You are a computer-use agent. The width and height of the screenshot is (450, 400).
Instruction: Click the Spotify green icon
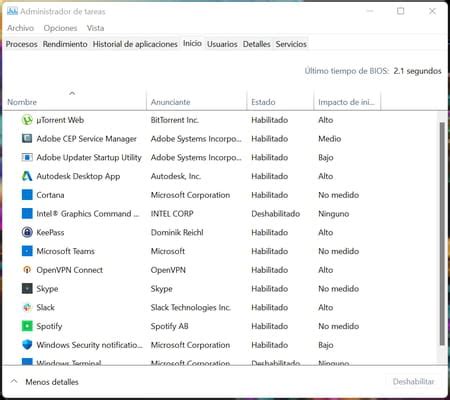point(27,326)
